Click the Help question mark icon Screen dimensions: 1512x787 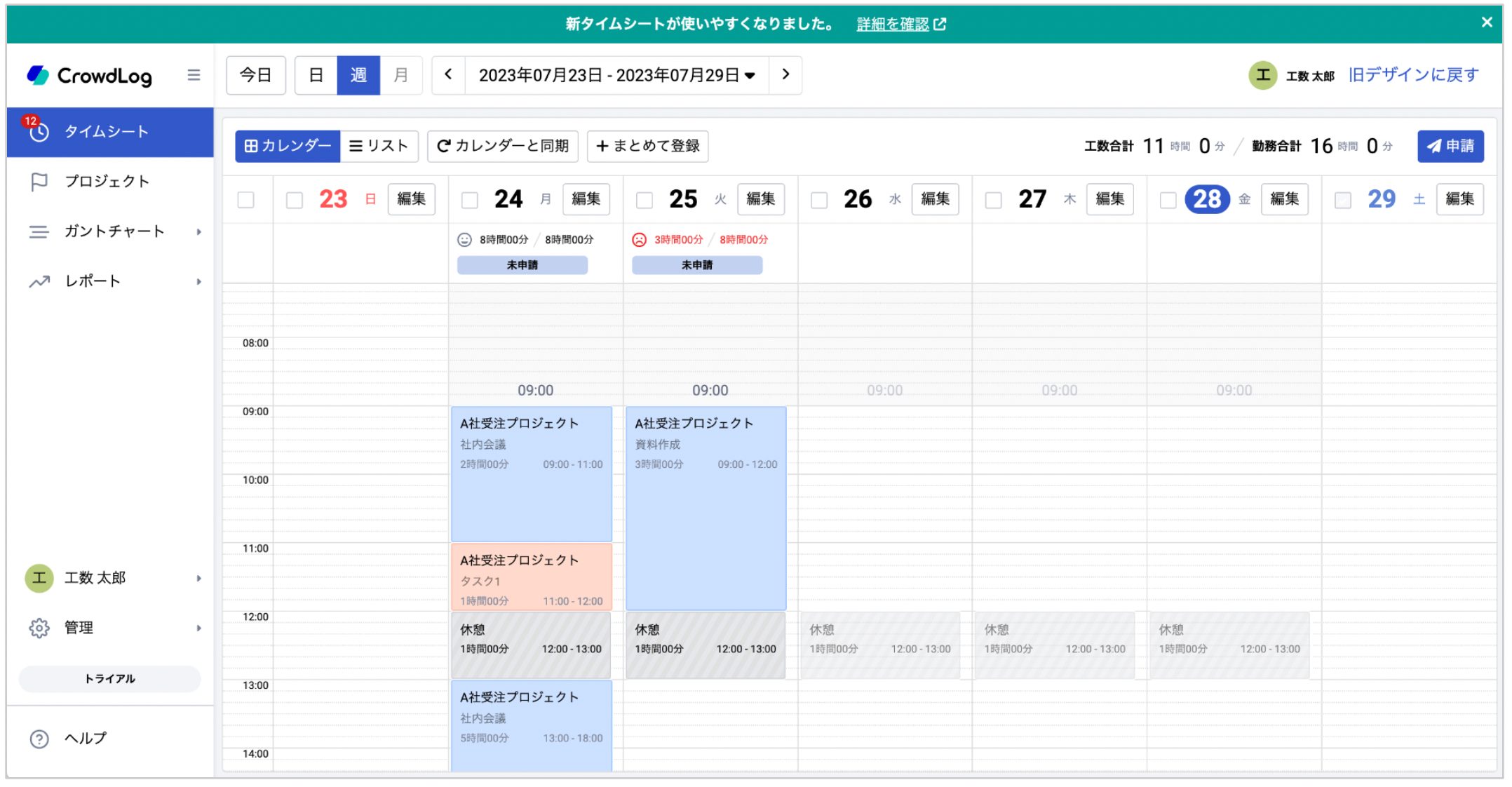tap(39, 739)
